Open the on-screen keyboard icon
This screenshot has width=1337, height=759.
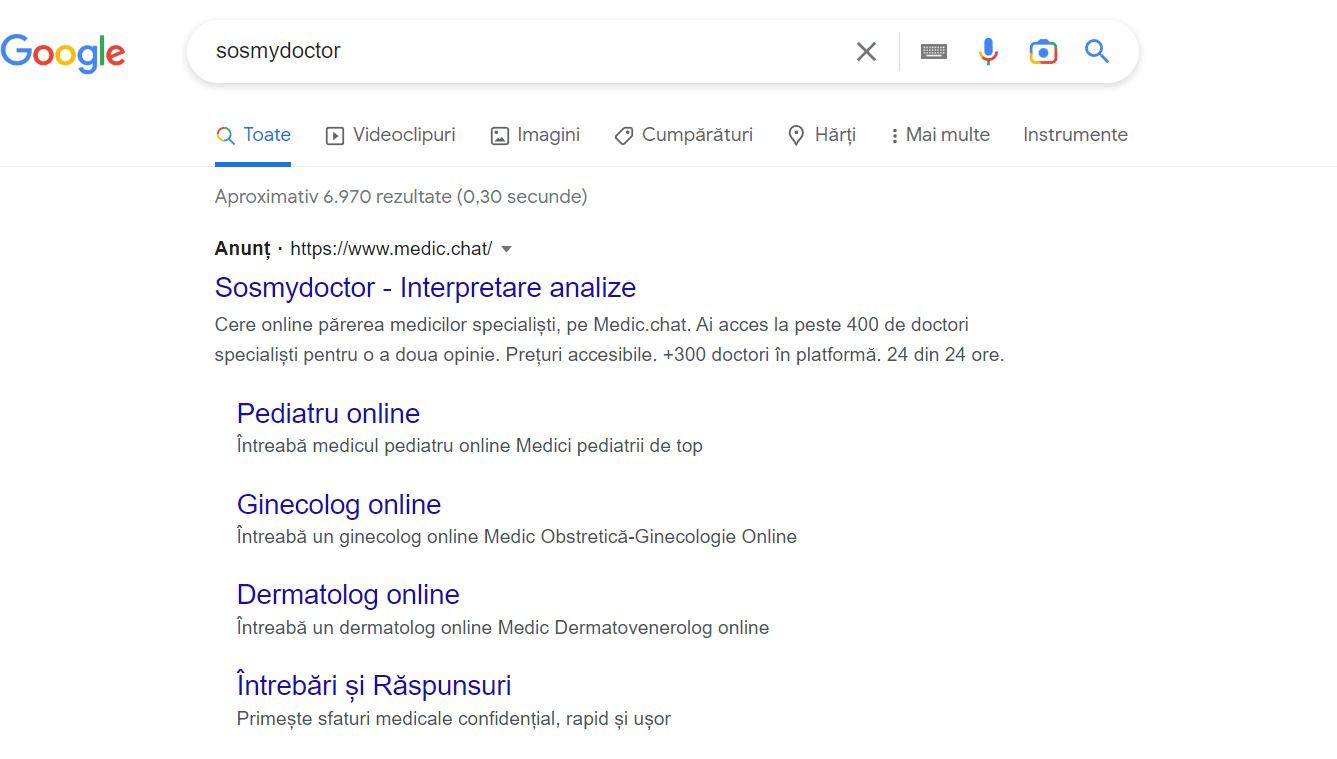click(934, 51)
